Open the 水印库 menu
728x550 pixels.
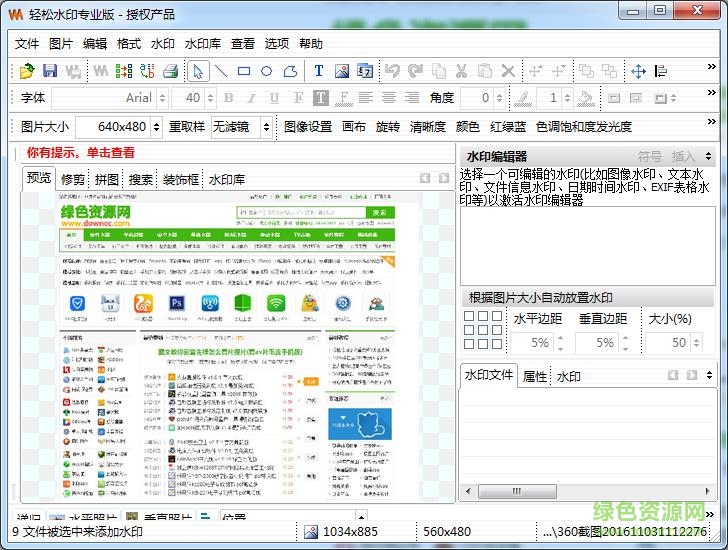coord(202,44)
